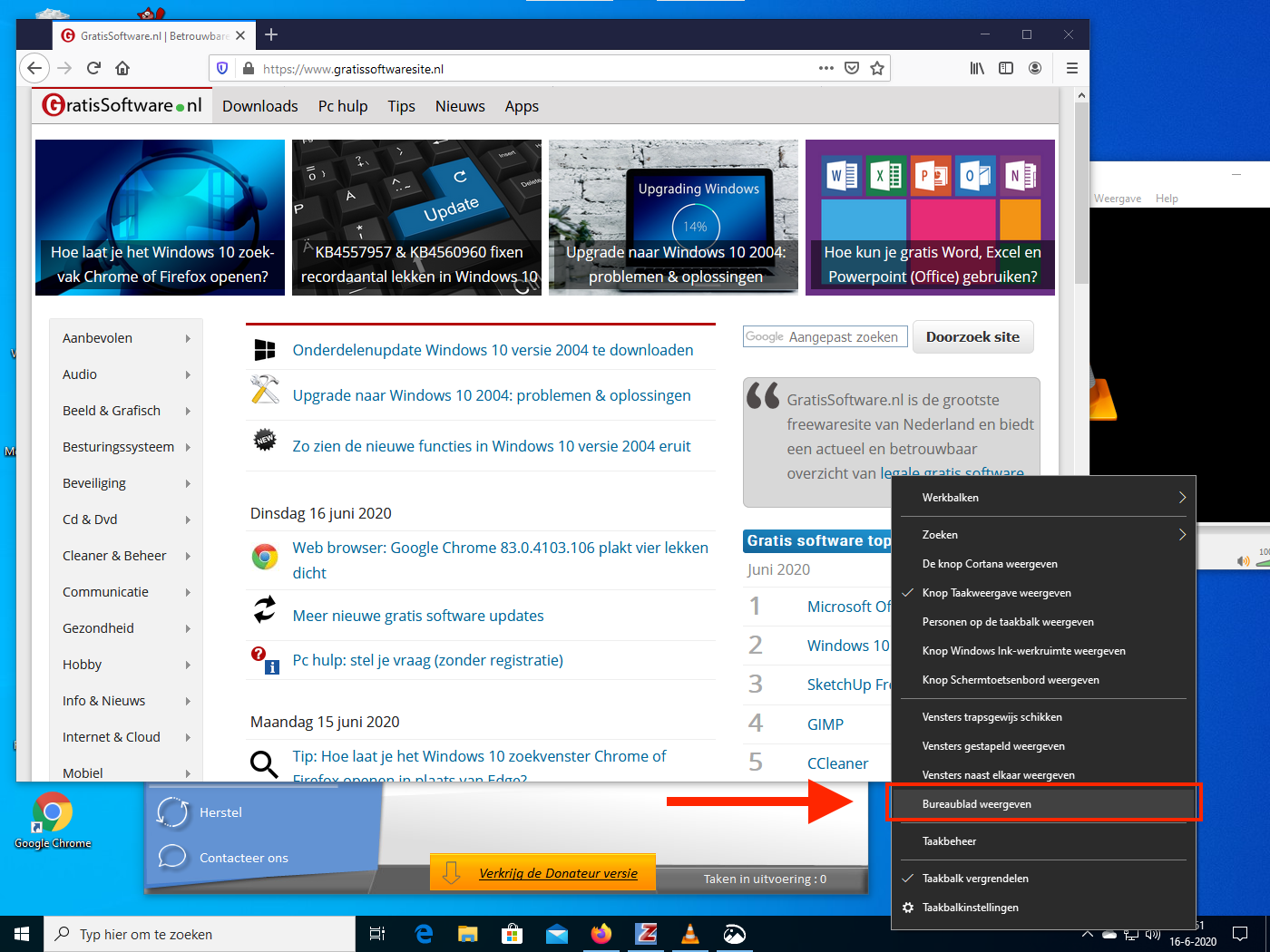Uncheck Taakbalk vergrendelen
Image resolution: width=1270 pixels, height=952 pixels.
[x=975, y=879]
